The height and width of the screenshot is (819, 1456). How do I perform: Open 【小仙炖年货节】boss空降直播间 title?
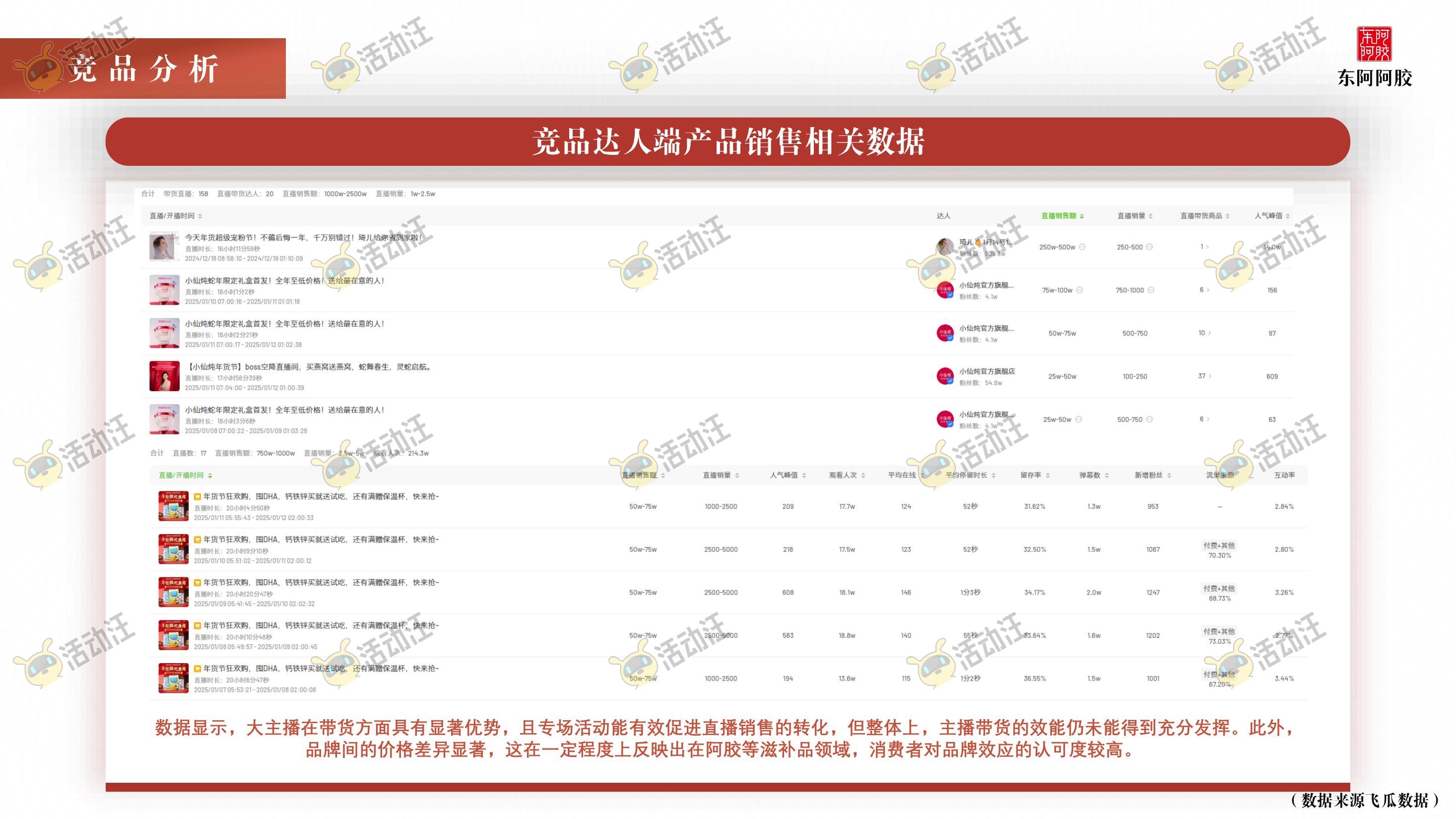(310, 367)
